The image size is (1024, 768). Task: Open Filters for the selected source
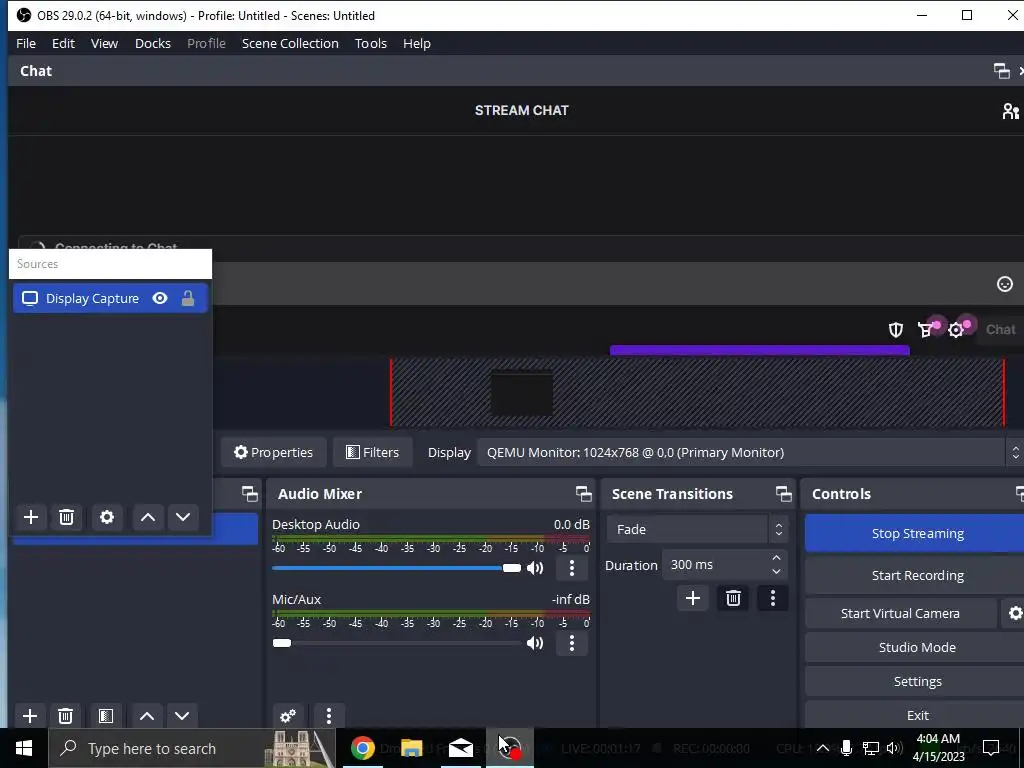[x=372, y=453]
